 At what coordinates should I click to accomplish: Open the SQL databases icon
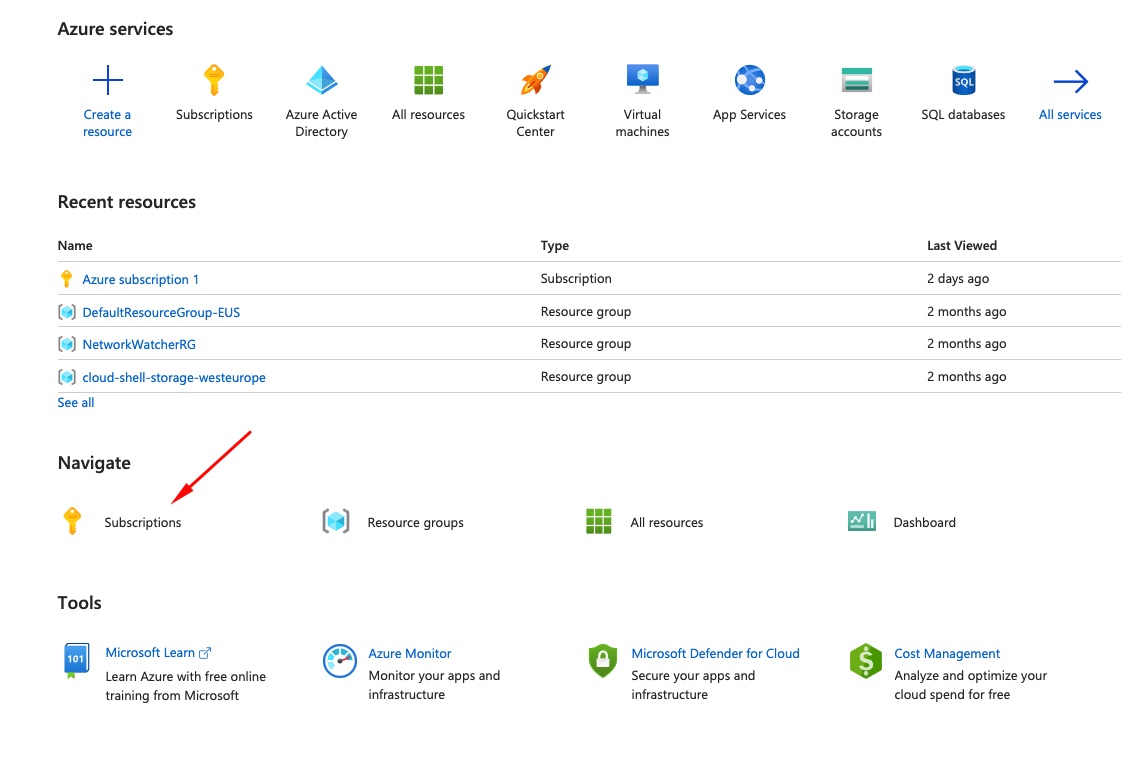[x=964, y=80]
